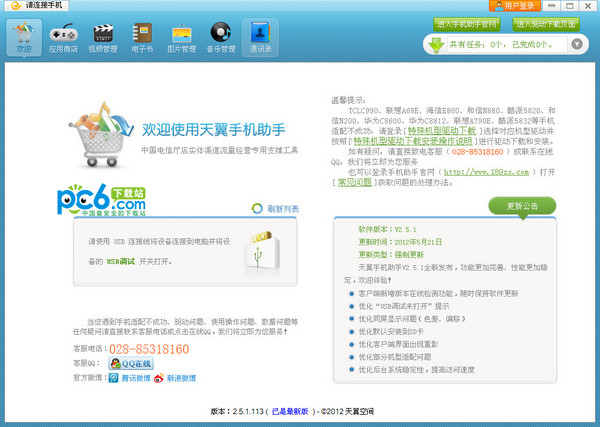This screenshot has height=427, width=600.
Task: Open the 通讯录 contacts section
Action: coord(261,38)
